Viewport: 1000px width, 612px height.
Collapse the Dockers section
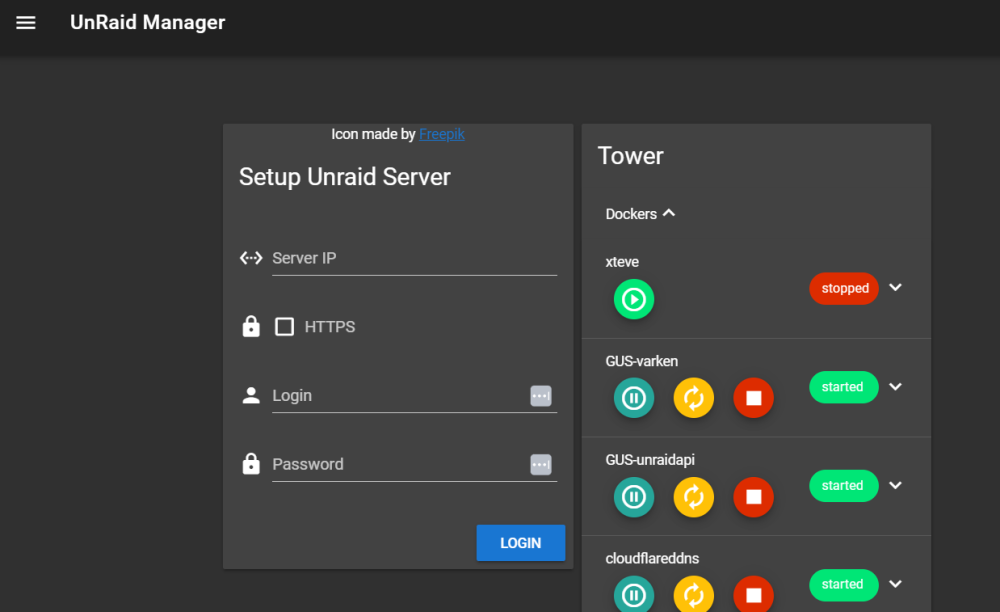(668, 213)
